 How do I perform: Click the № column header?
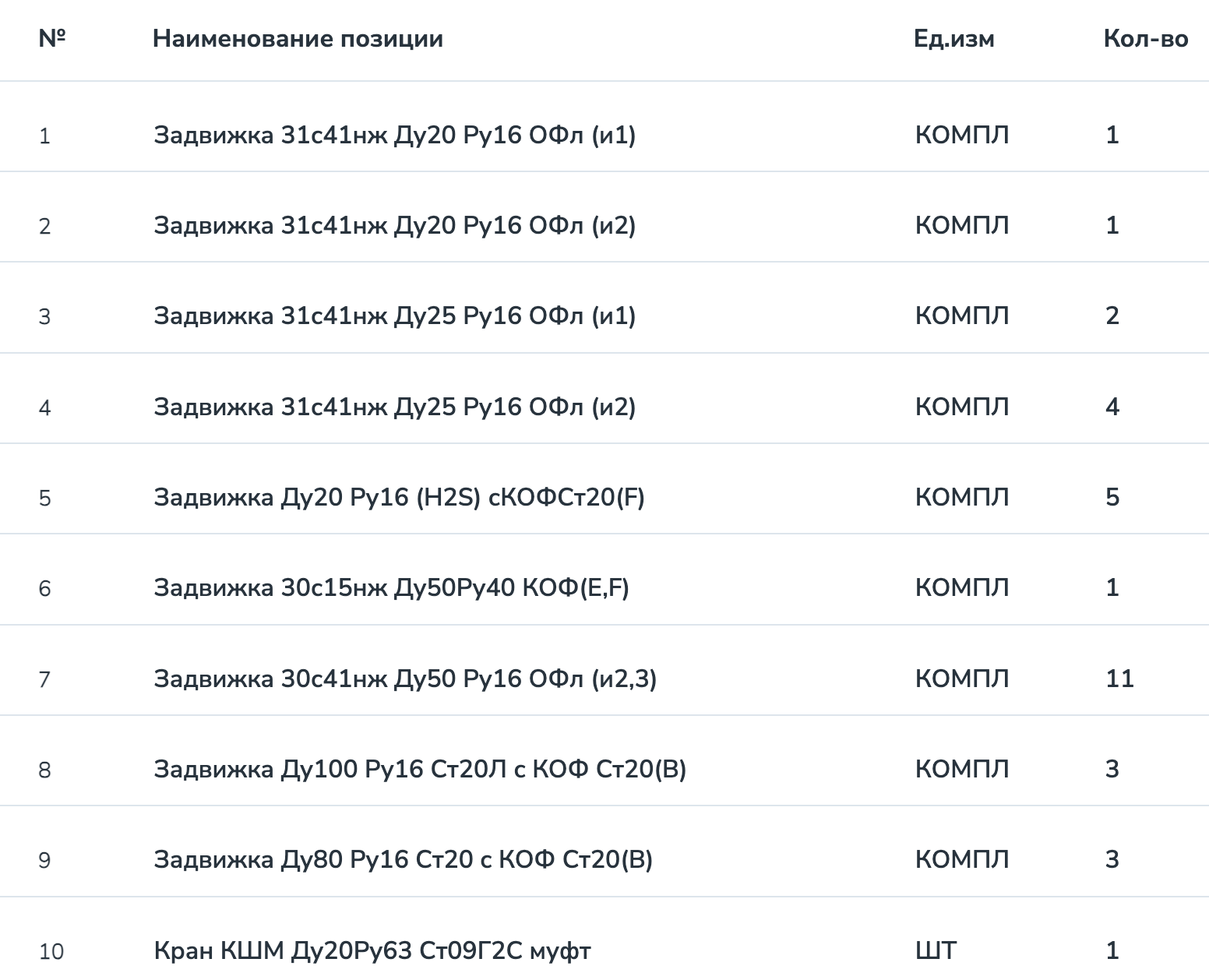coord(52,39)
